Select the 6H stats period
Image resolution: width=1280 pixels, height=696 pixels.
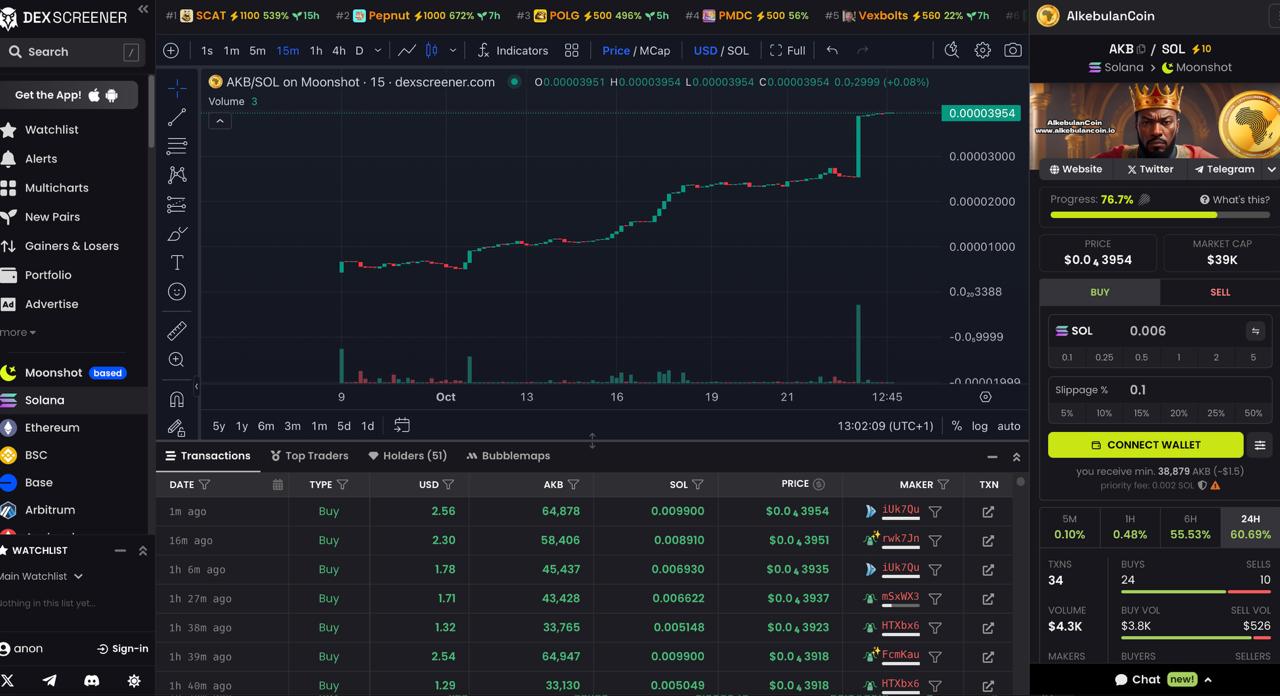point(1190,527)
